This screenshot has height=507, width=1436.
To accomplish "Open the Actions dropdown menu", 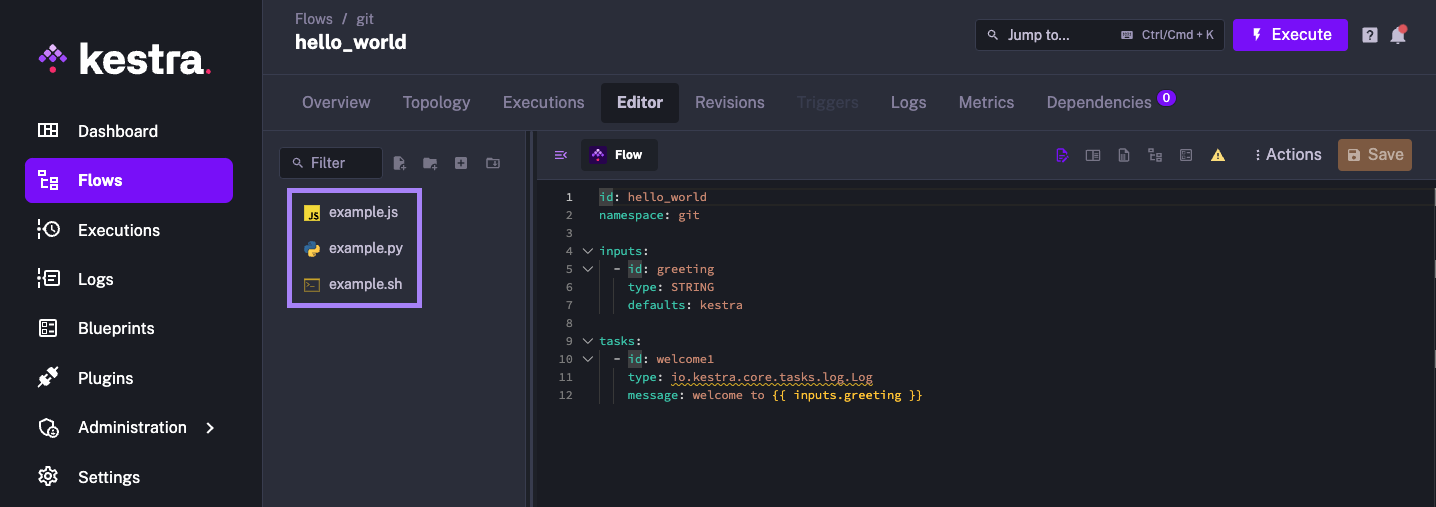I will pyautogui.click(x=1287, y=155).
